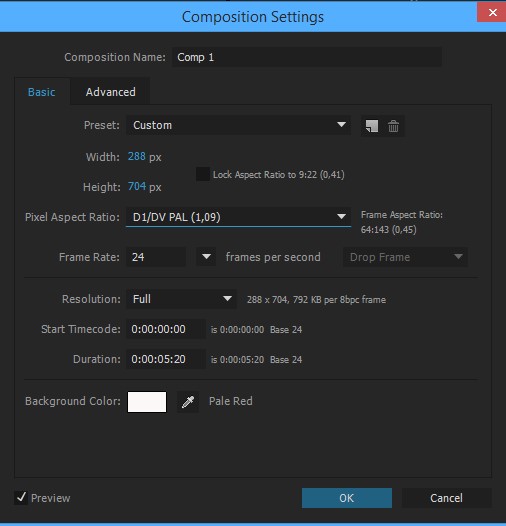
Task: Delete preset with trash icon
Action: coord(393,126)
